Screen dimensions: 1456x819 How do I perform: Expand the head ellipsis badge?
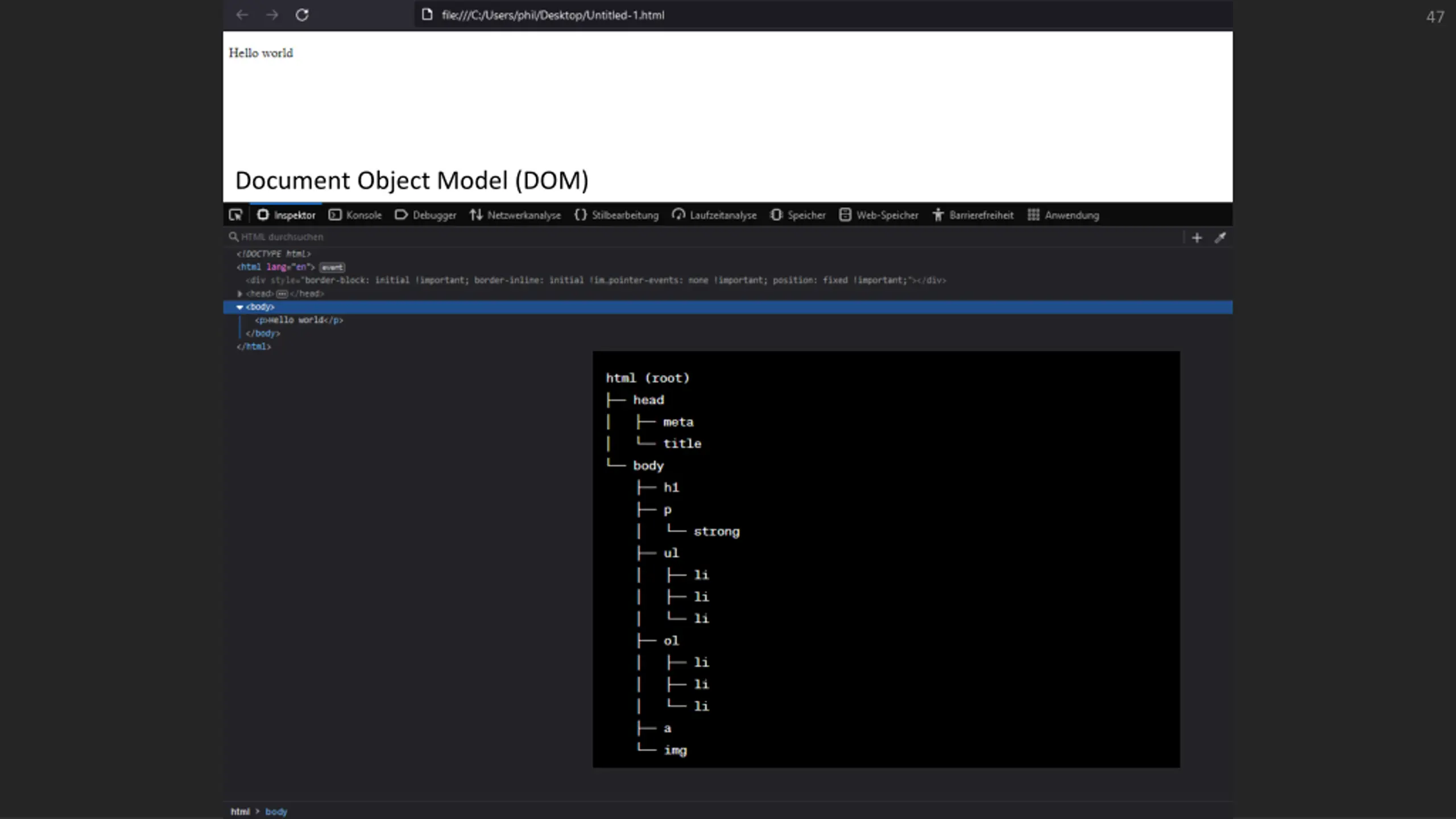click(282, 294)
